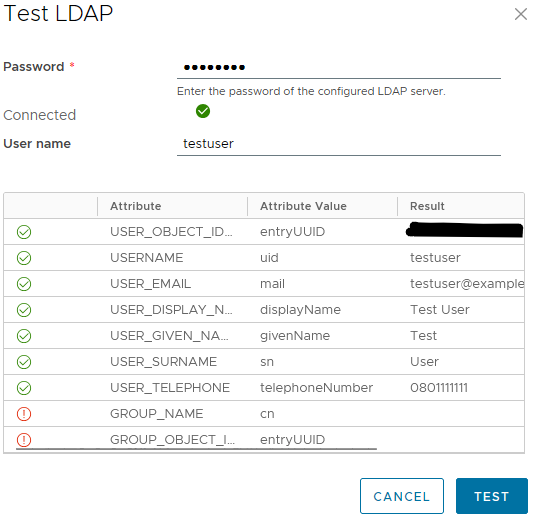Click the Attribute Value column header
Image resolution: width=536 pixels, height=518 pixels.
coord(304,206)
